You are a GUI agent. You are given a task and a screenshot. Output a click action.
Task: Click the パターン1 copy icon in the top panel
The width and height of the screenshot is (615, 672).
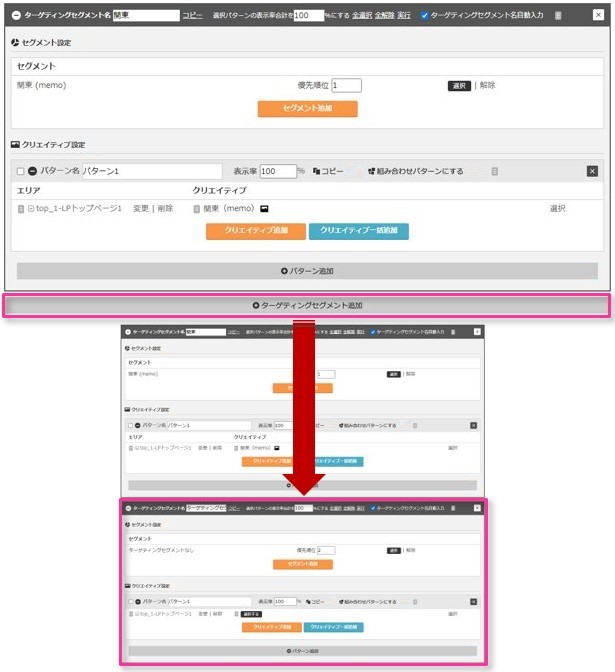click(x=317, y=171)
